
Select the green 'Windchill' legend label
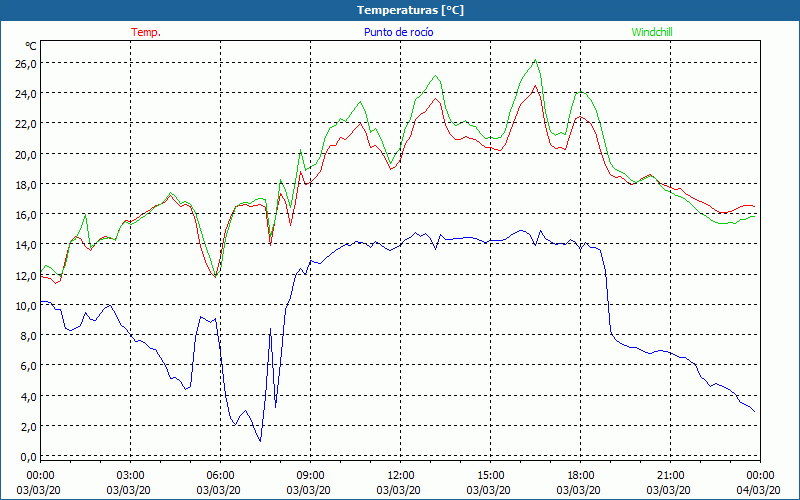coord(652,32)
